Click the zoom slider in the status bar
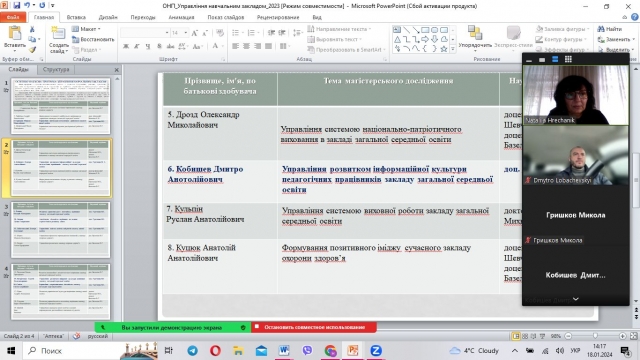Screen dimensions: 640x360 (x=595, y=336)
